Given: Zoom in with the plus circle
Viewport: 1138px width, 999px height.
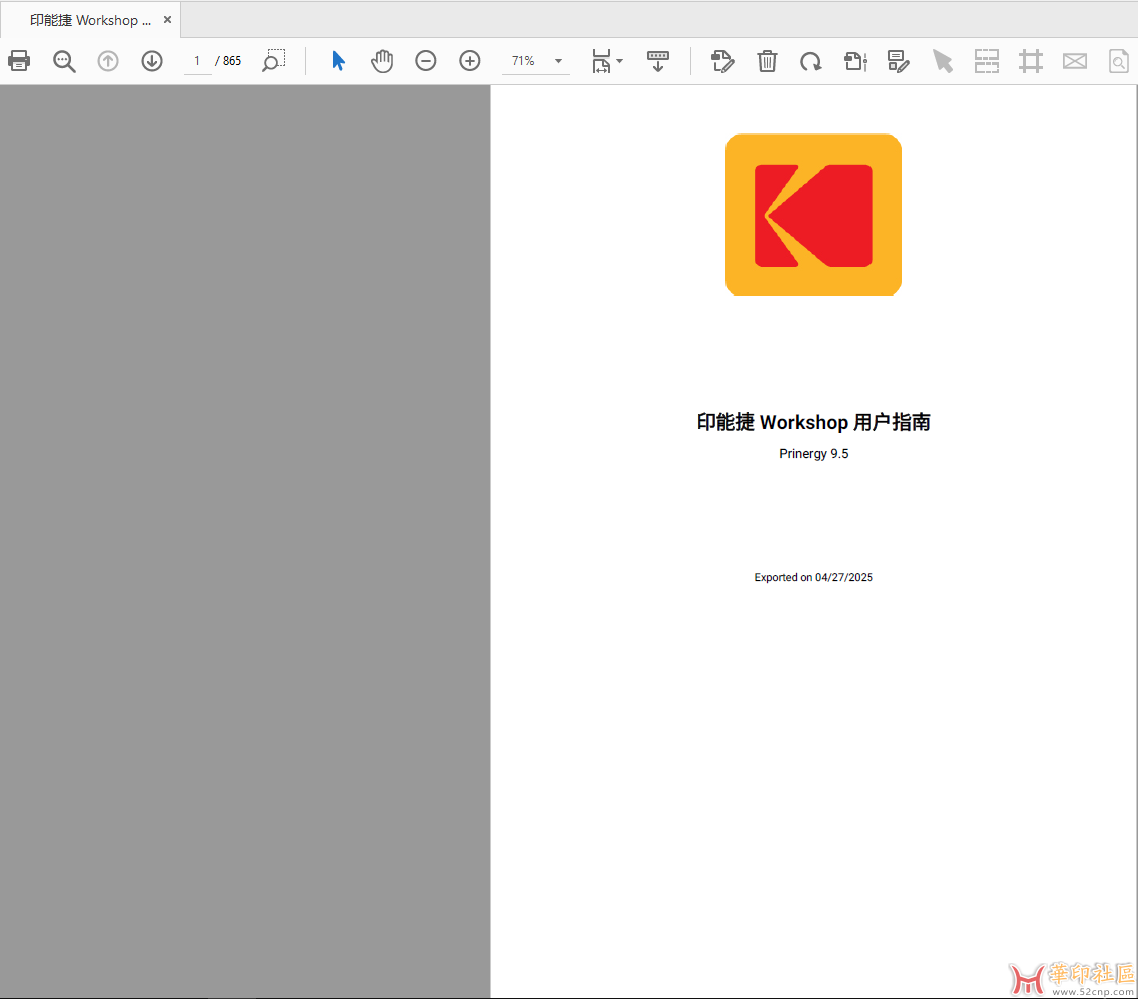Looking at the screenshot, I should (470, 61).
